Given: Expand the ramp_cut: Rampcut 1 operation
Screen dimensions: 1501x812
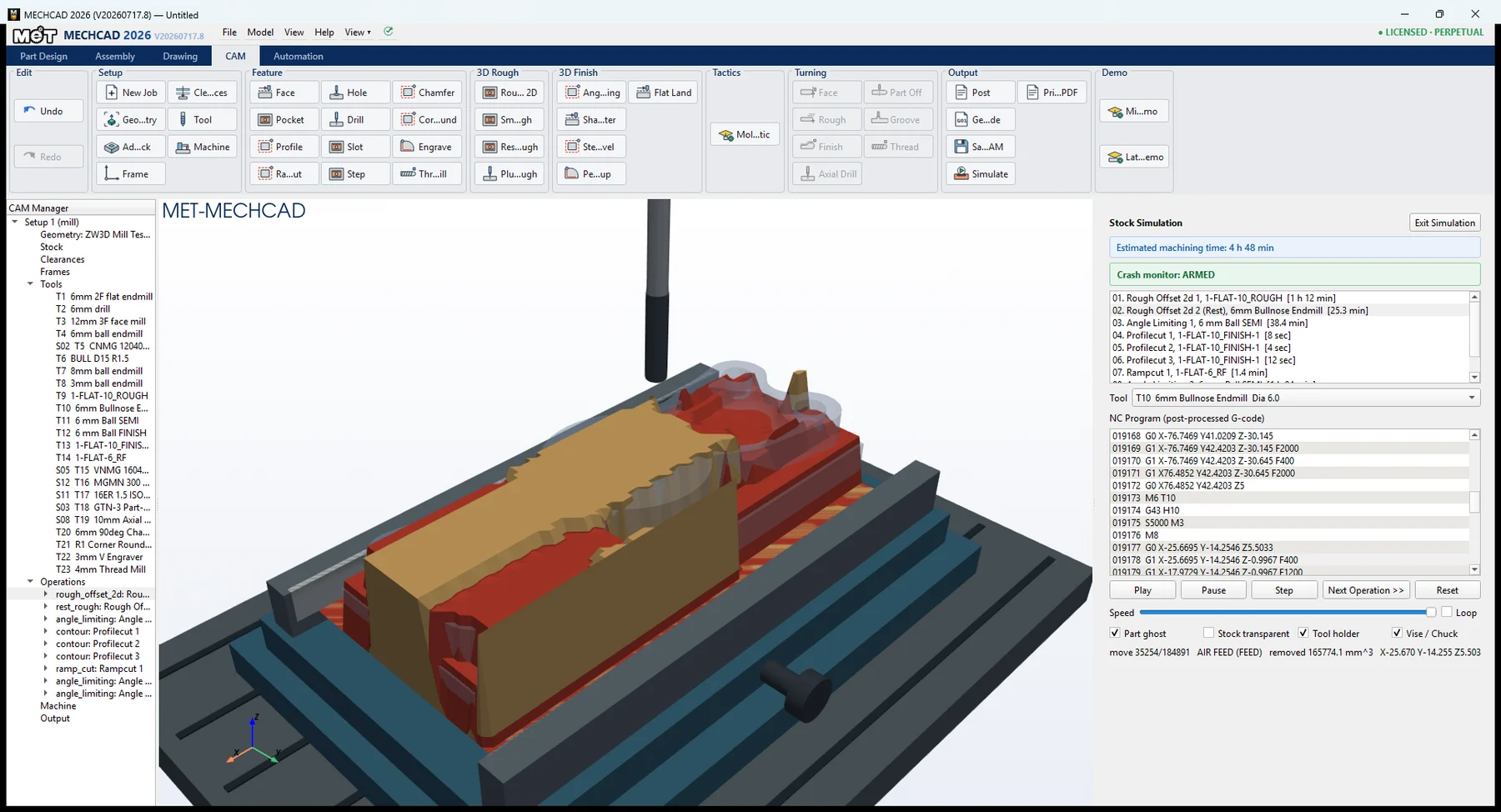Looking at the screenshot, I should tap(46, 669).
